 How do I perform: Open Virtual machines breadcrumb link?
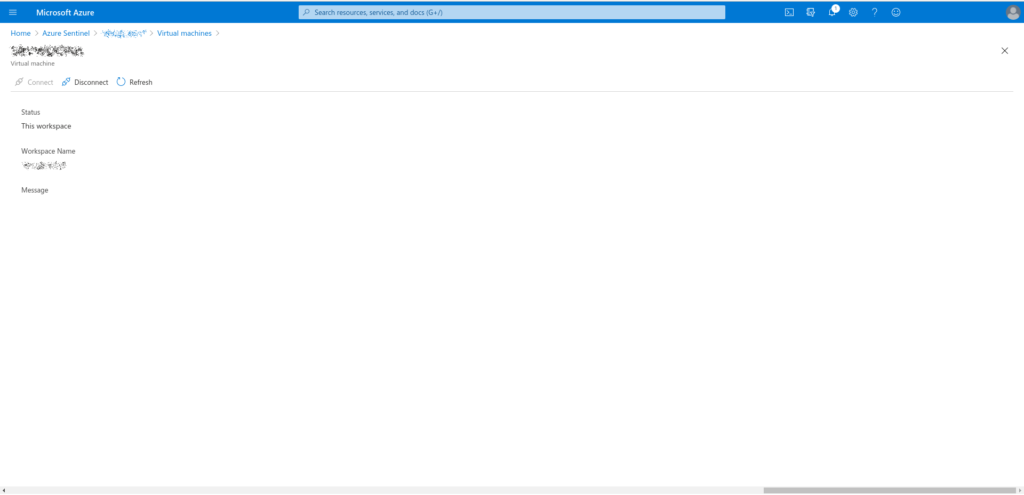point(184,33)
